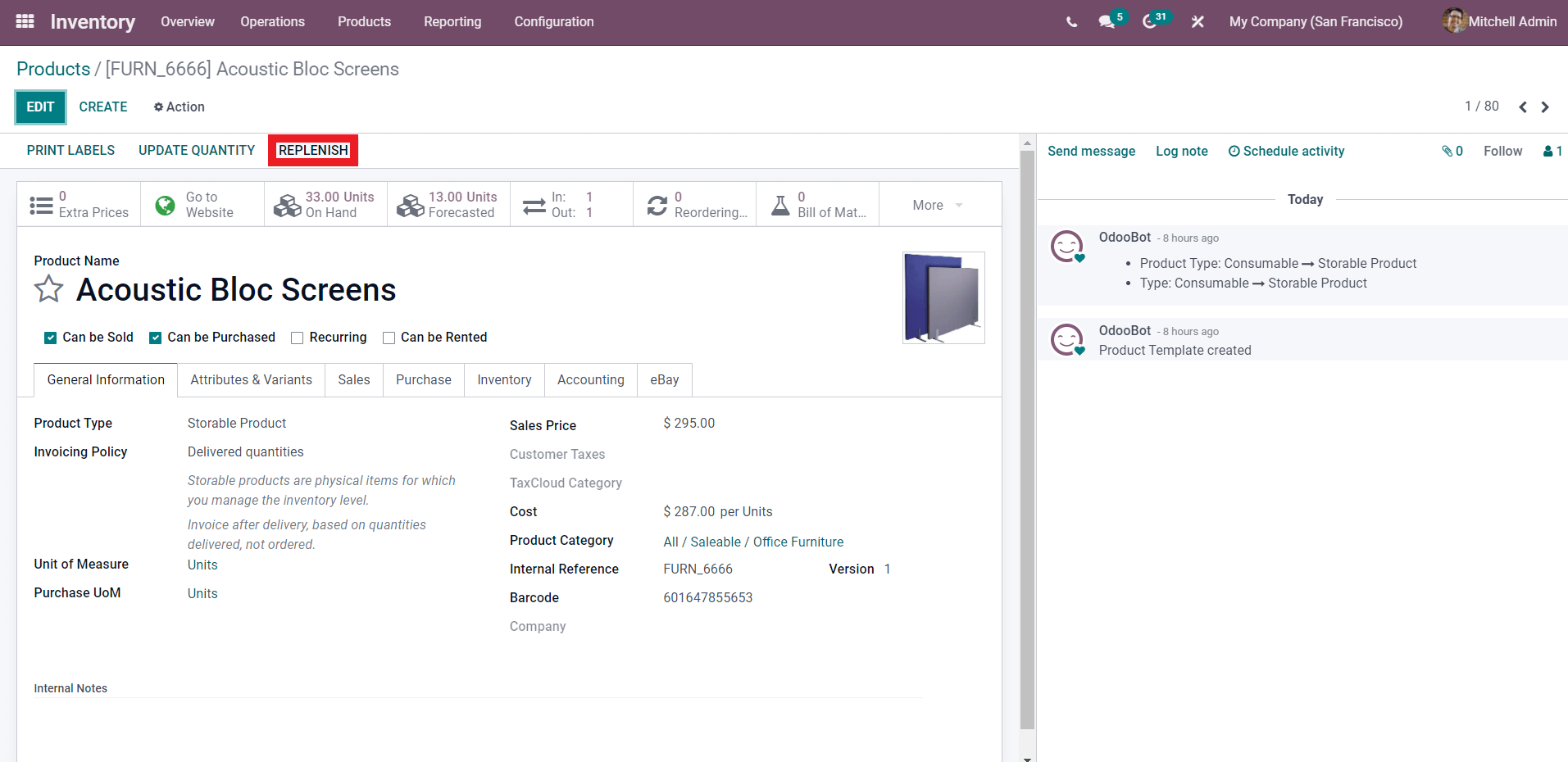Viewport: 1568px width, 762px height.
Task: Click OdooBot avatar on Product Type message
Action: click(1067, 246)
